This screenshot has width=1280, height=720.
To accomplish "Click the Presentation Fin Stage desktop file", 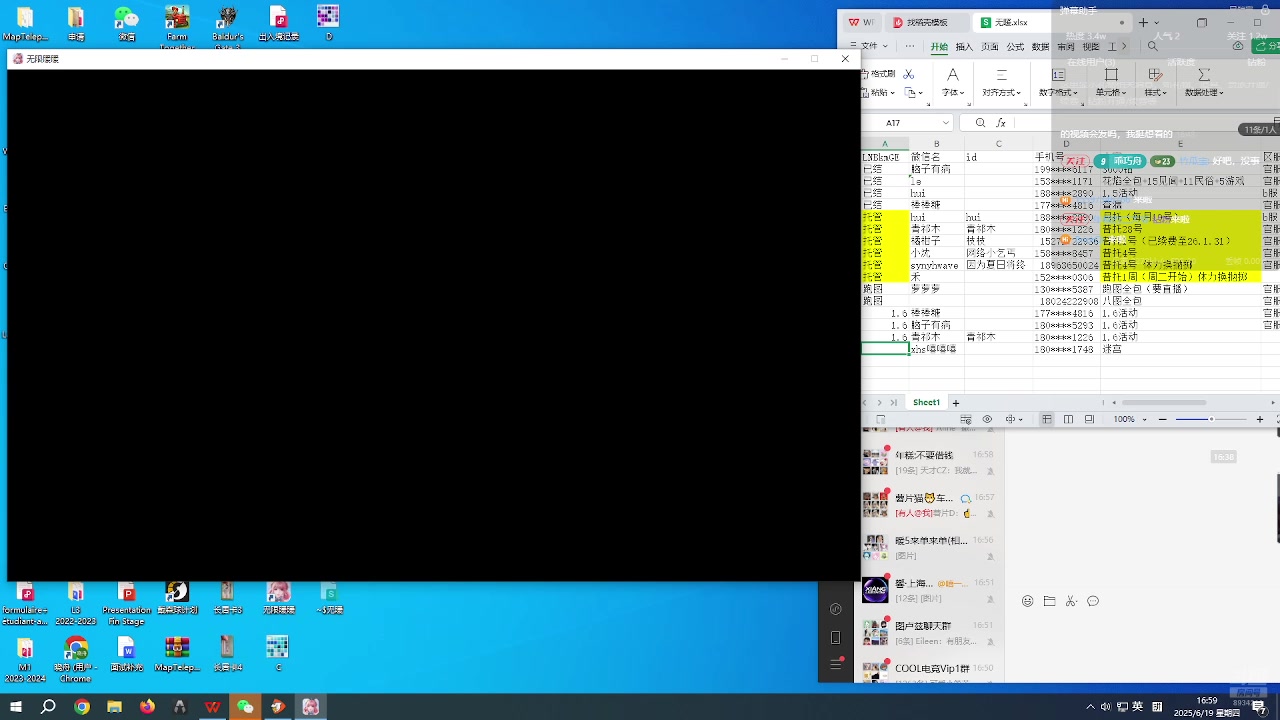I will pos(126,605).
